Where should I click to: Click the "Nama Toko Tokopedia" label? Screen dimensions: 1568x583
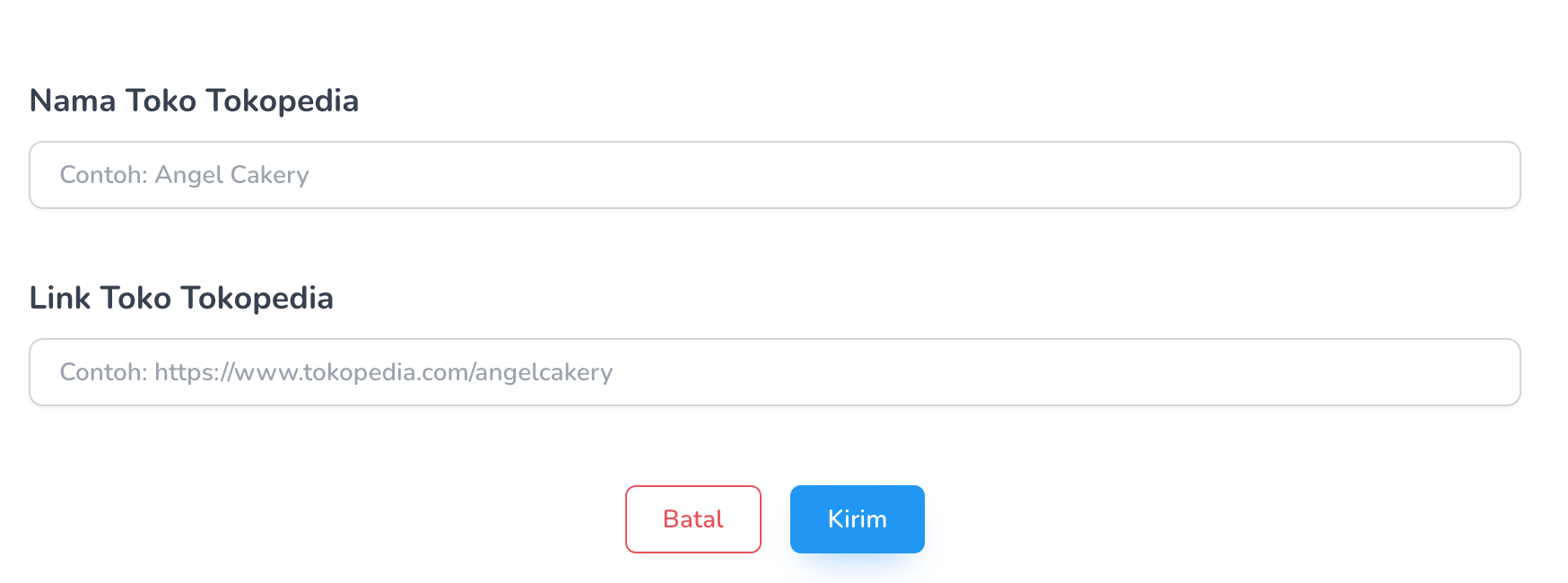(194, 100)
